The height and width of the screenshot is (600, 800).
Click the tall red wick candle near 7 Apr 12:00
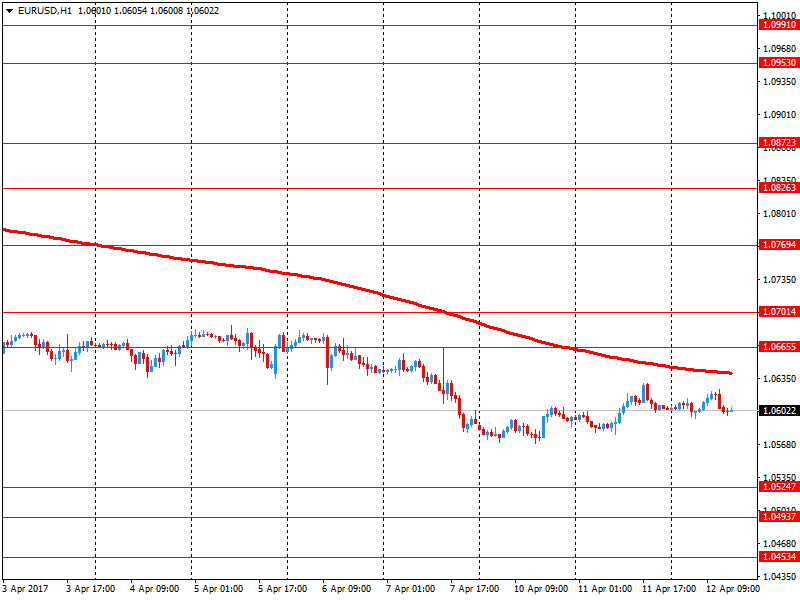[443, 375]
